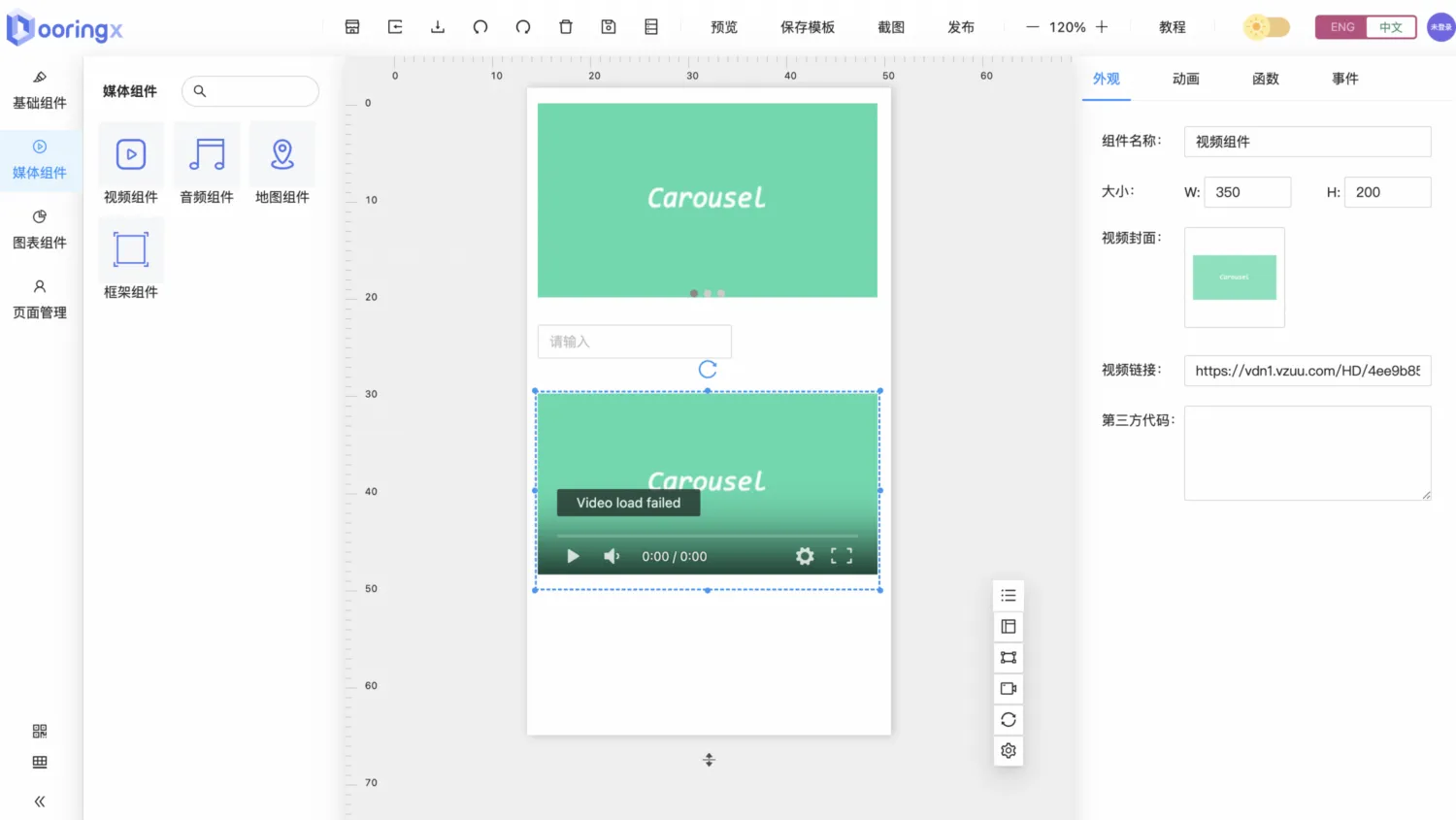Select the audio component icon
The width and height of the screenshot is (1456, 820).
[x=207, y=154]
